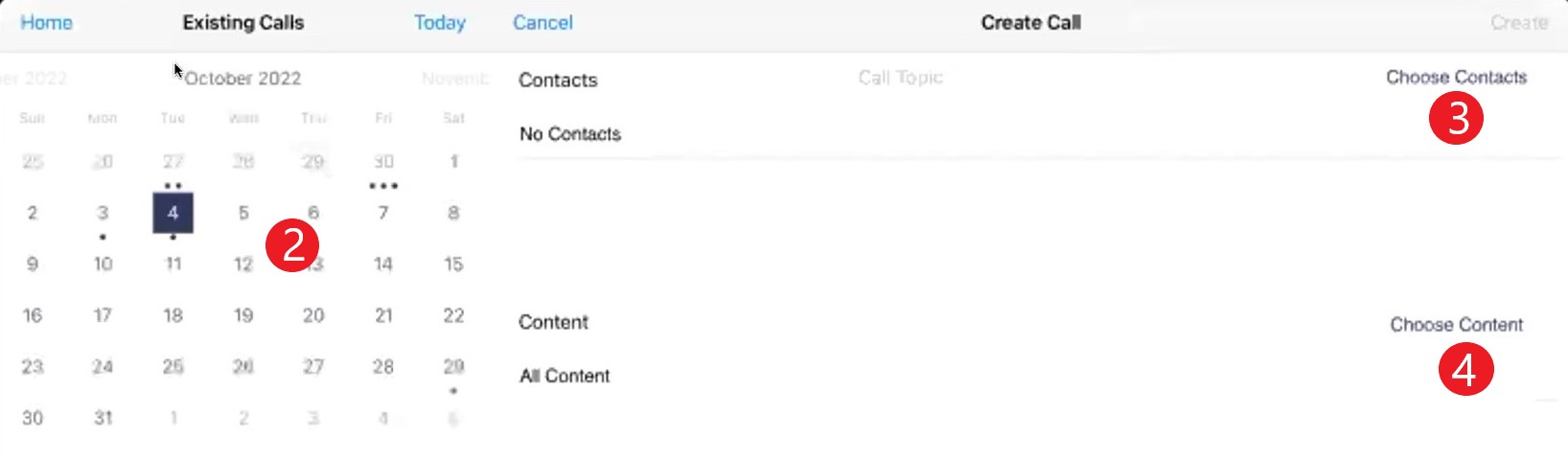Jump to Today in calendar
Screen dimensions: 1568x460
click(440, 23)
